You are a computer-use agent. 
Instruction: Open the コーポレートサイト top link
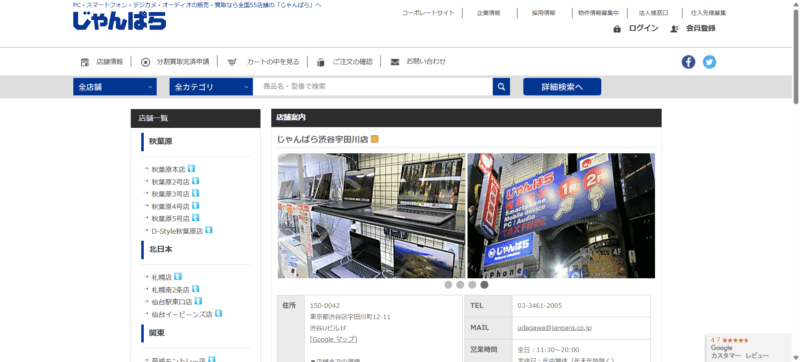[x=428, y=13]
